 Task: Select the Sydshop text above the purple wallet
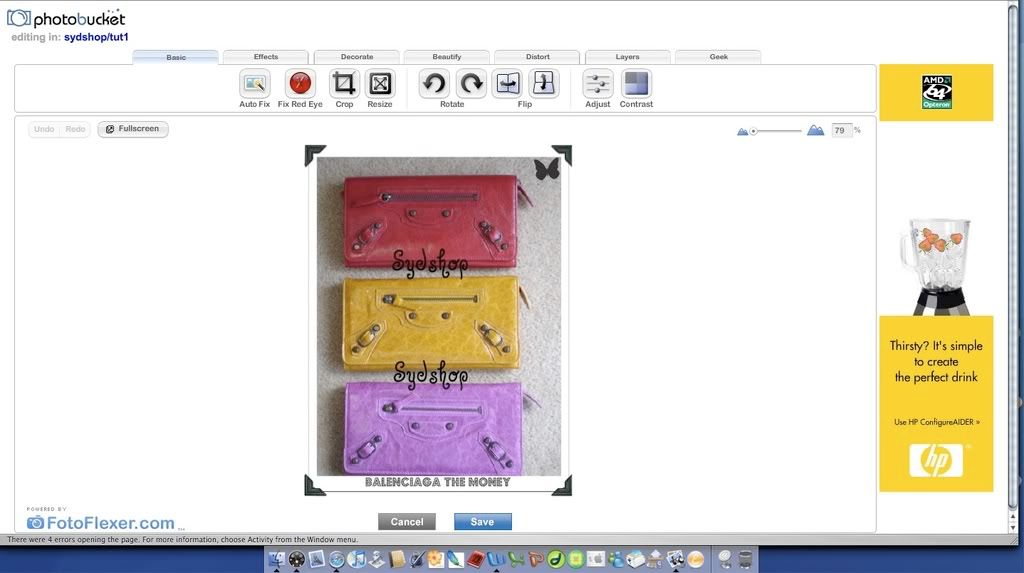click(430, 375)
